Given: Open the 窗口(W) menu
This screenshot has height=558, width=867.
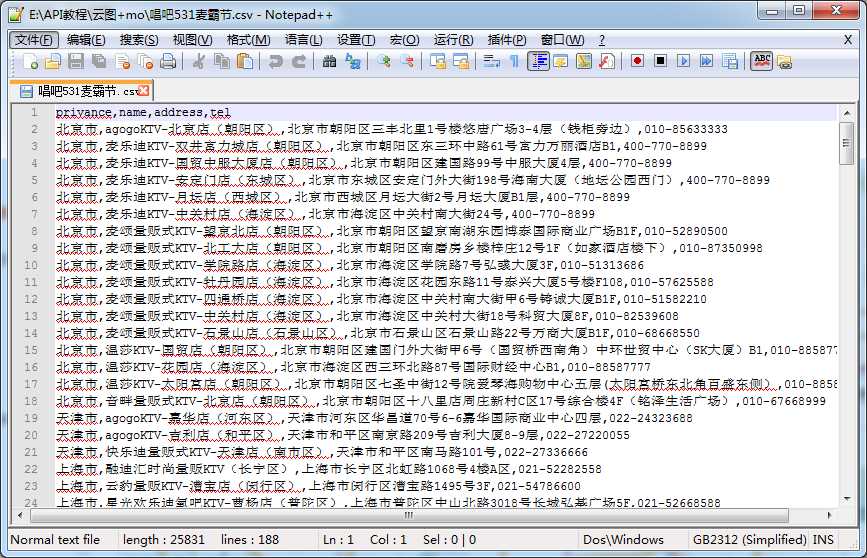Looking at the screenshot, I should [x=562, y=40].
